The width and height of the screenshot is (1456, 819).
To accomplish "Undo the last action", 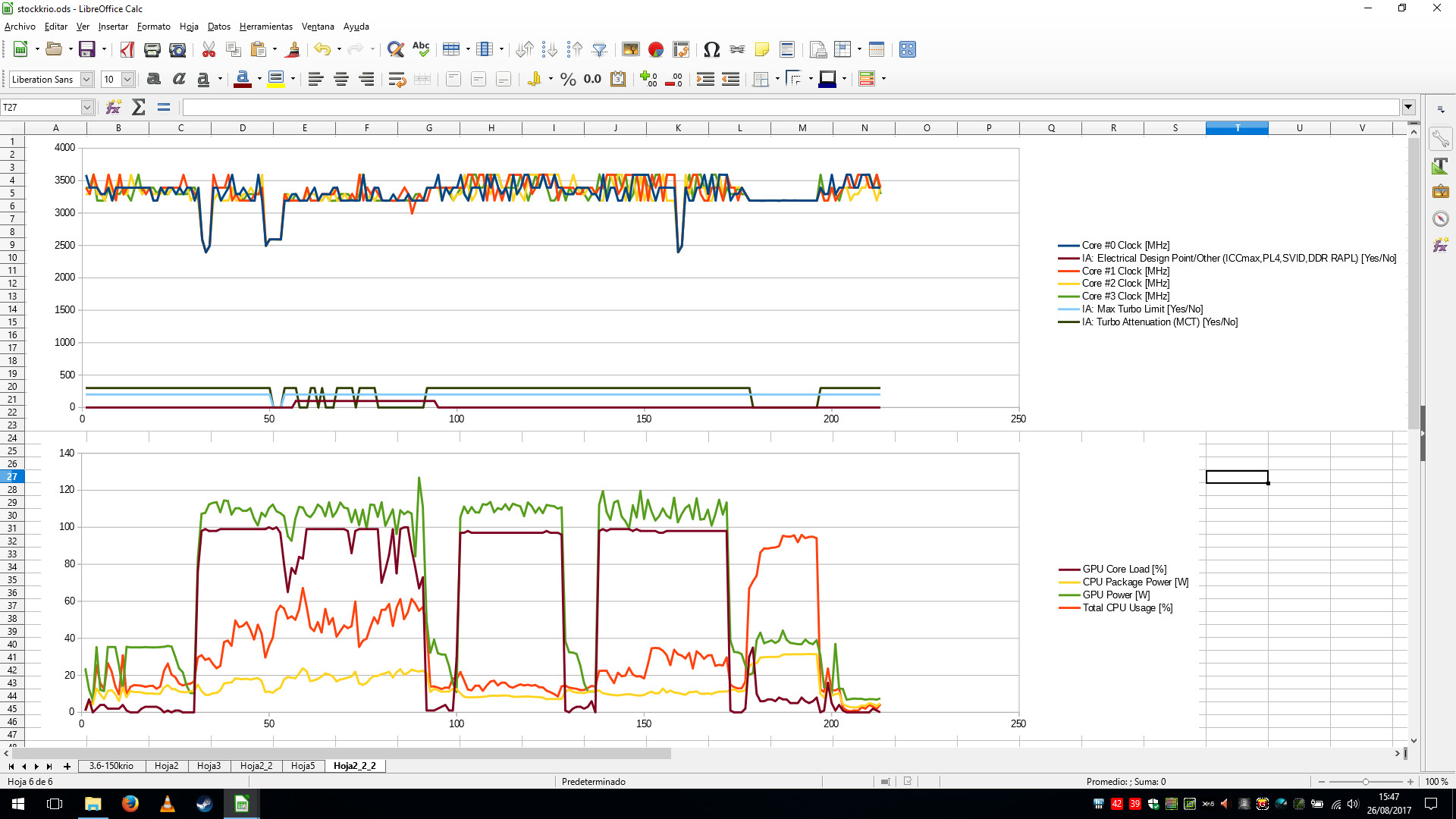I will pos(322,49).
